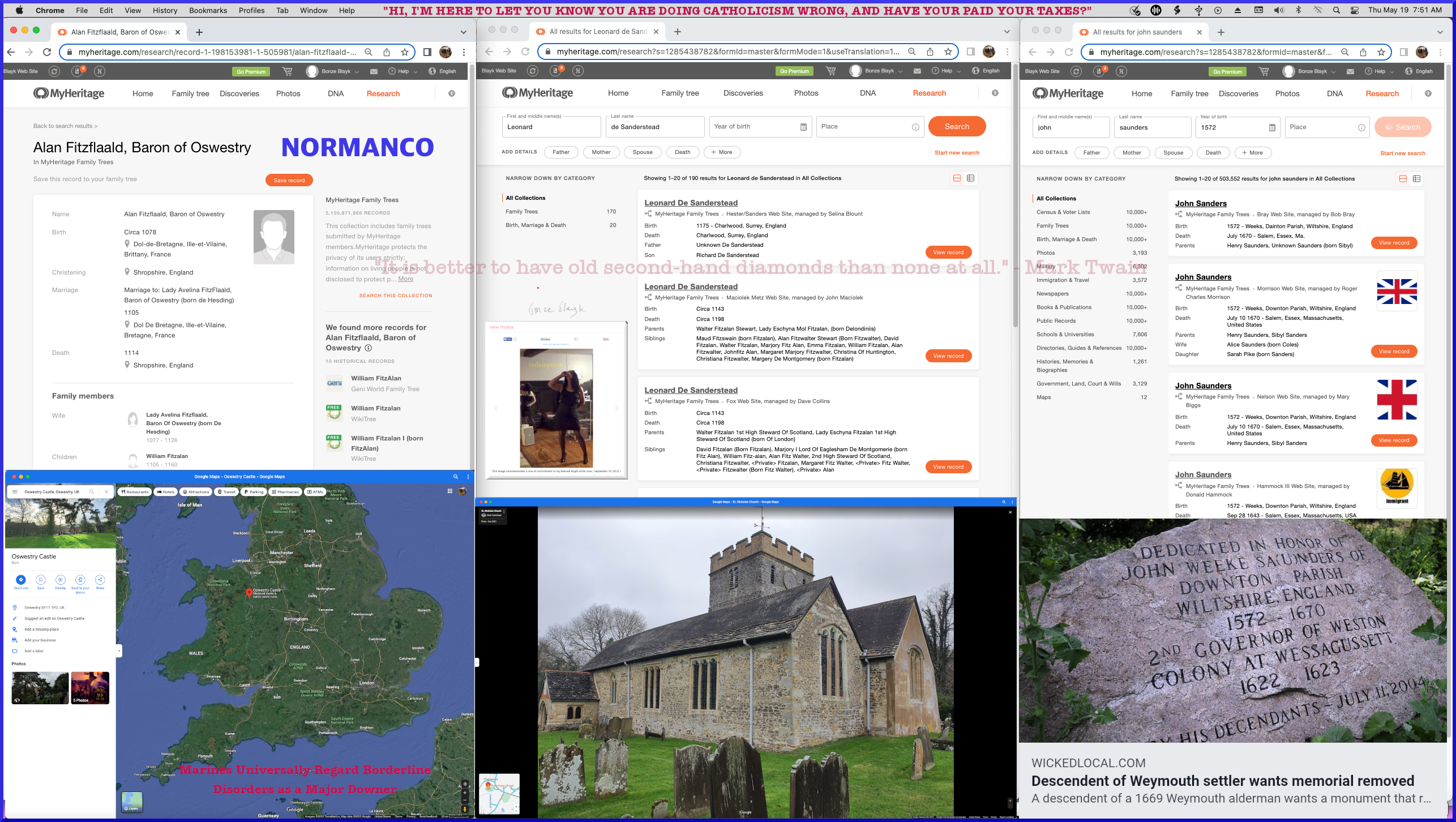Toggle the bookmark star in the Alan Fitzflaald address bar
Viewport: 1456px width, 822px height.
point(405,52)
